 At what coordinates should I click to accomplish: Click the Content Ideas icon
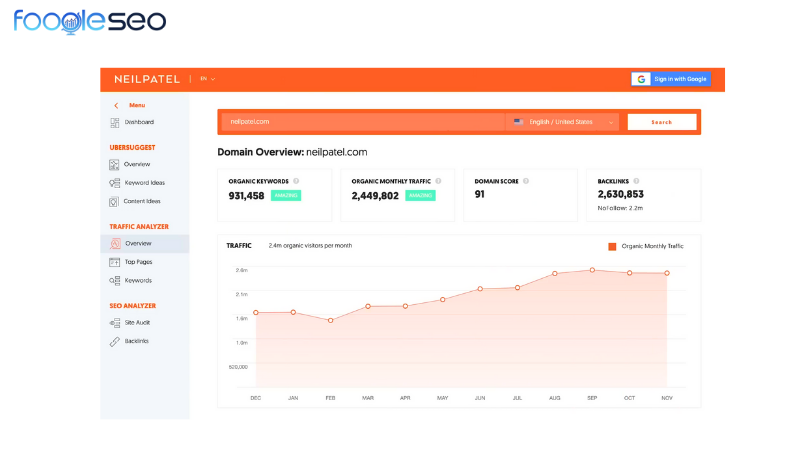pyautogui.click(x=115, y=201)
